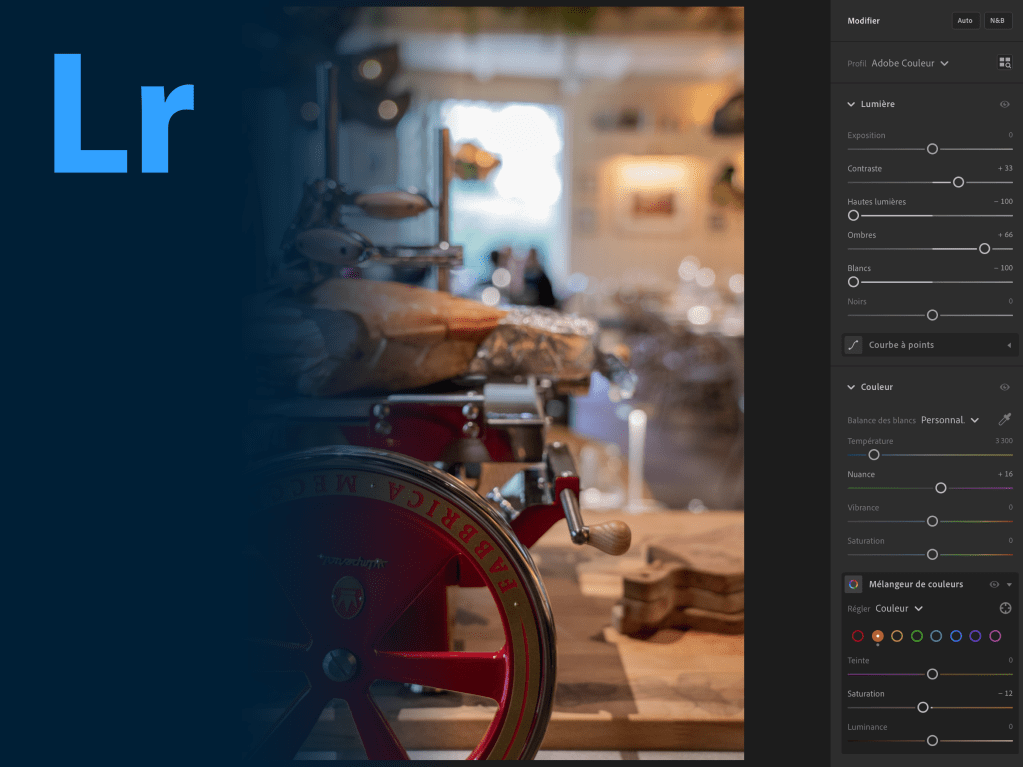
Task: Select the green color channel circle
Action: point(916,636)
